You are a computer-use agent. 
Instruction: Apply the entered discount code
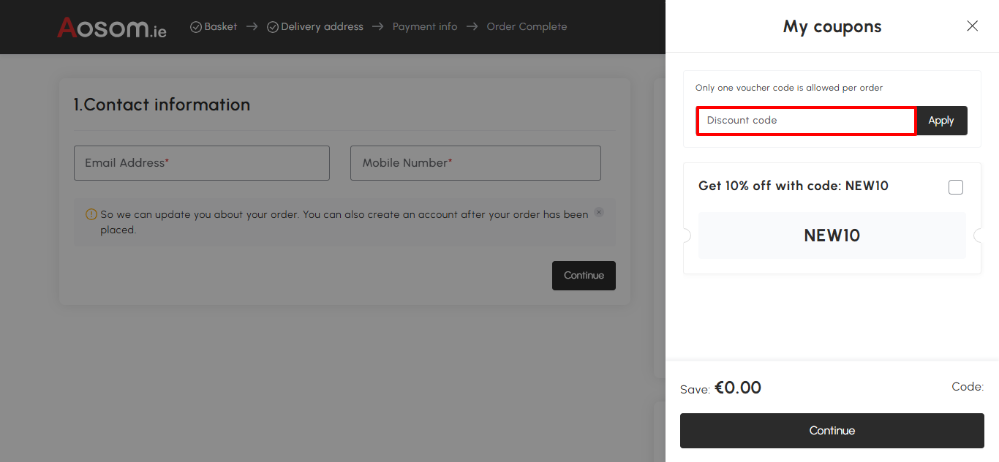(x=941, y=120)
